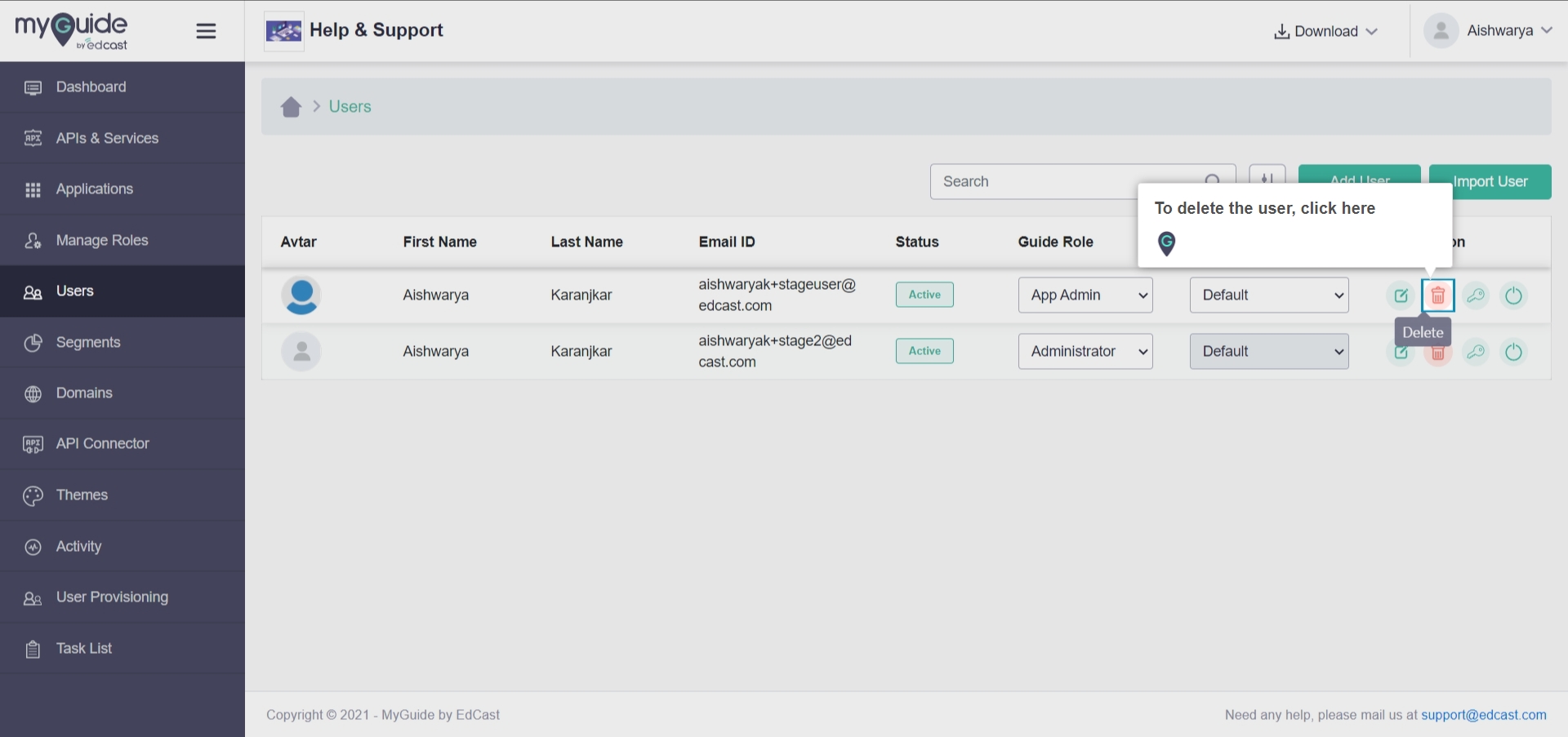Click key reset-password icon for stageuser row
Image resolution: width=1568 pixels, height=737 pixels.
[1476, 295]
